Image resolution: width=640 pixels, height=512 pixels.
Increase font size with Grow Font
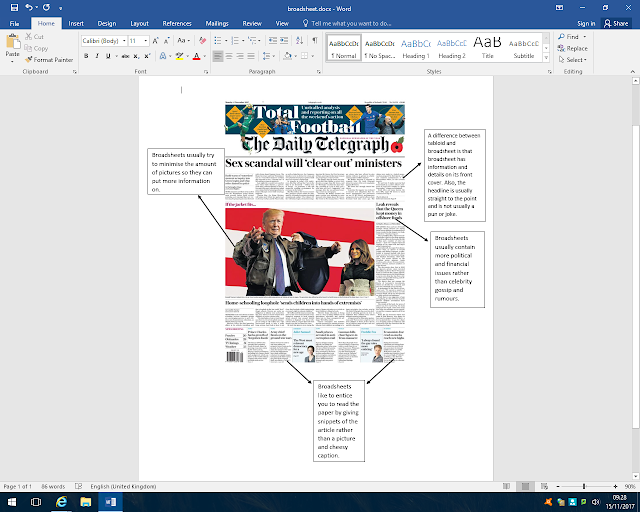coord(156,40)
